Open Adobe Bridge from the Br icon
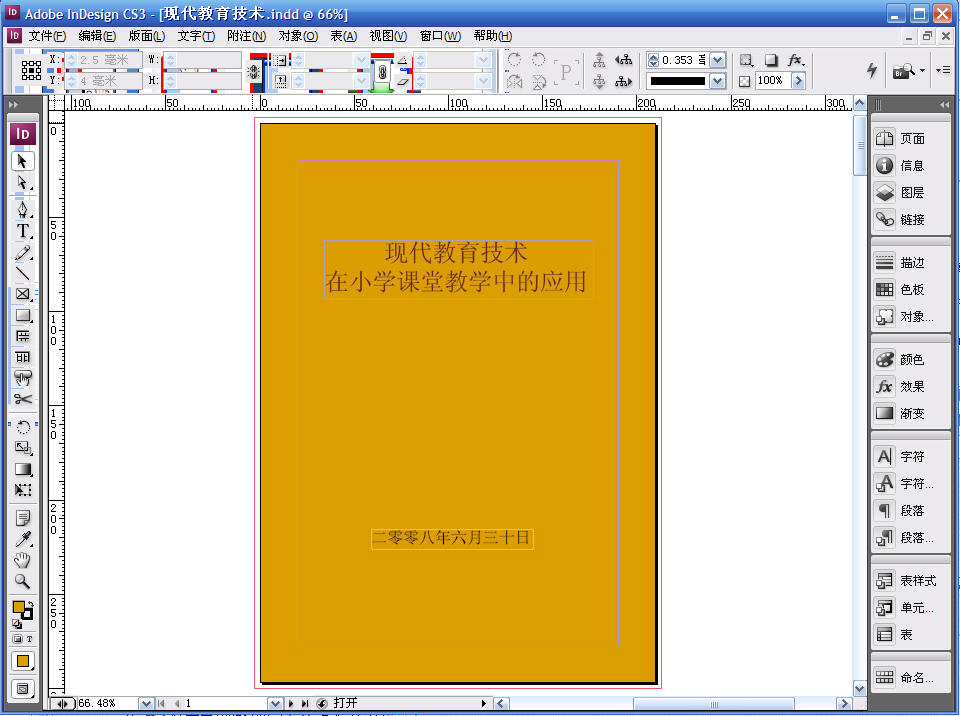The width and height of the screenshot is (960, 716). [904, 70]
